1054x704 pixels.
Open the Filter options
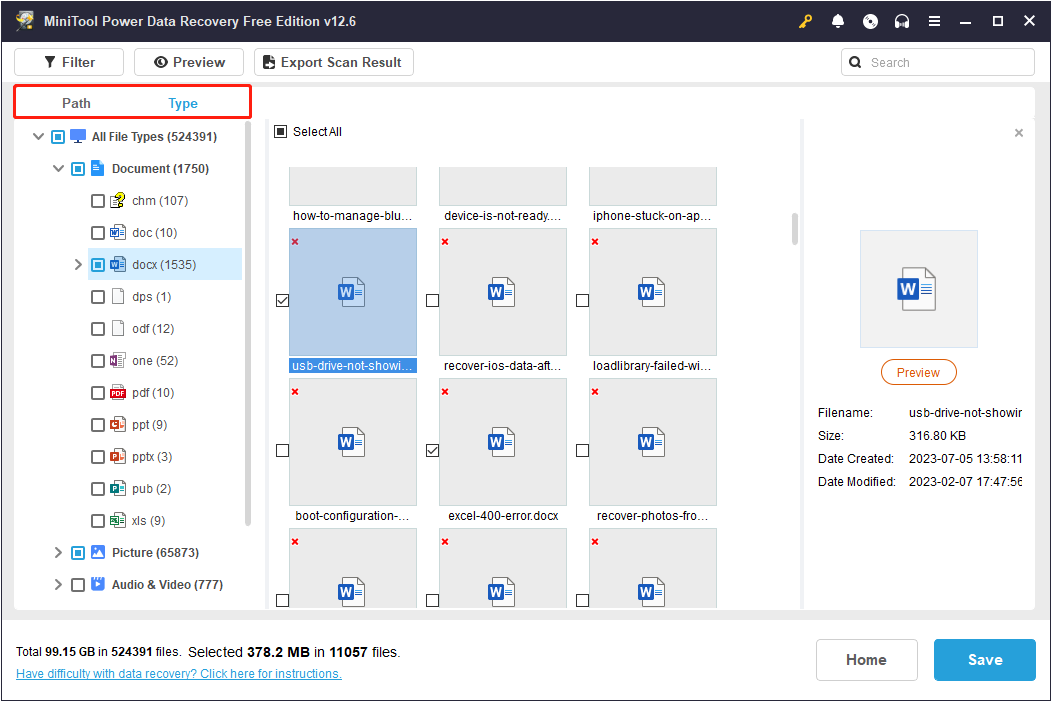[68, 61]
